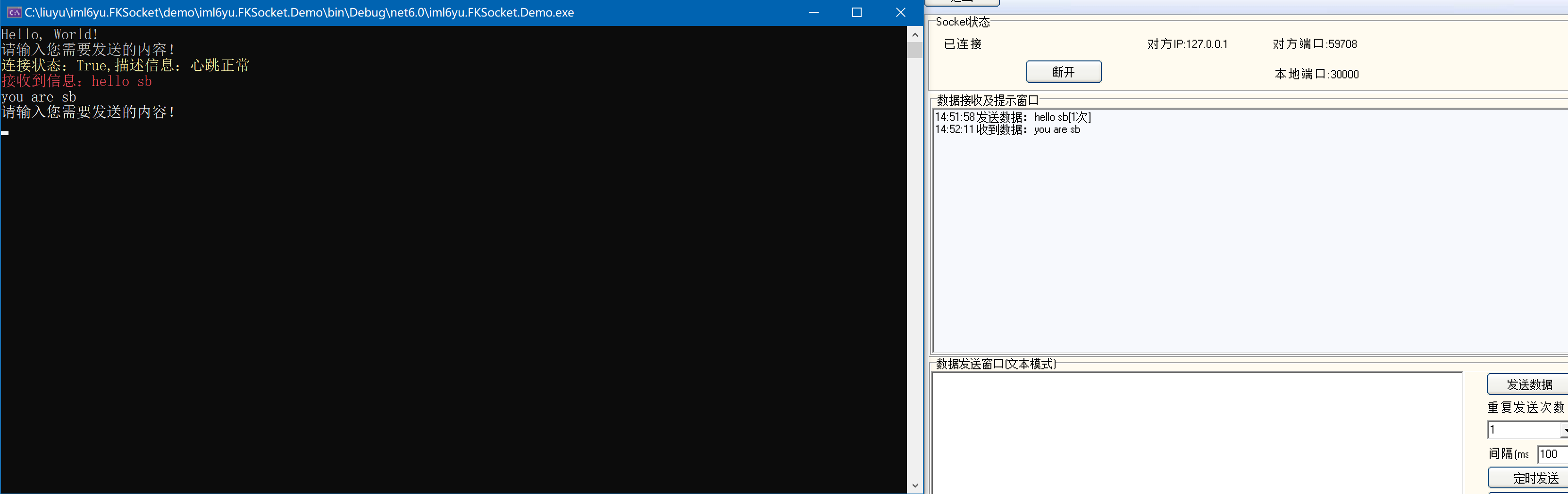Click the console scrollbar down arrow
This screenshot has height=494, width=1568.
coord(915,485)
